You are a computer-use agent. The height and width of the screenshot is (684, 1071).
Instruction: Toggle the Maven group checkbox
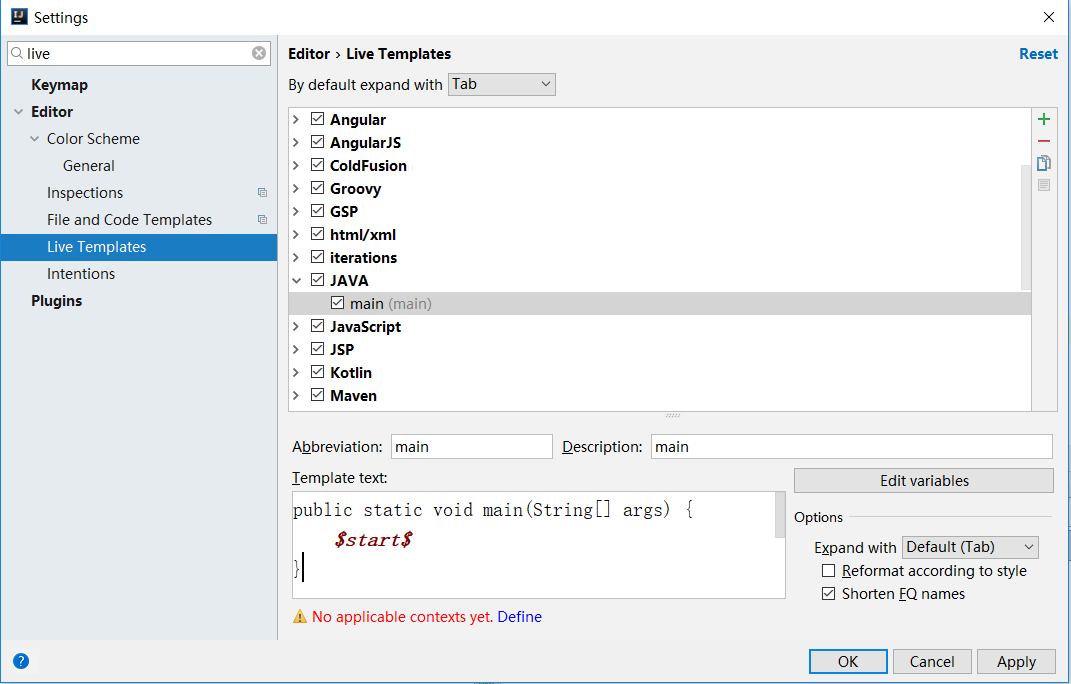317,395
